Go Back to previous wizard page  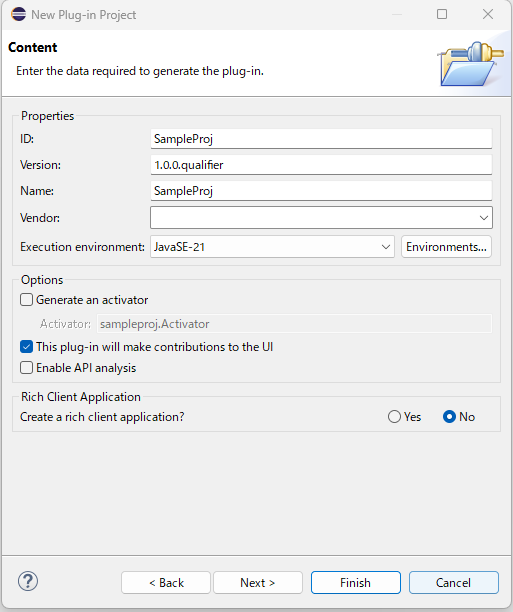tap(166, 582)
